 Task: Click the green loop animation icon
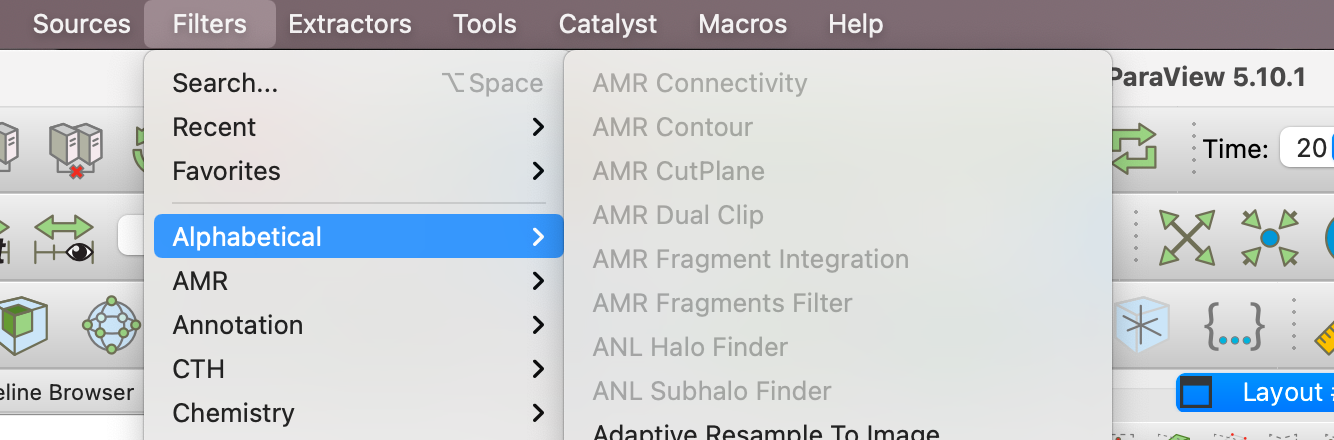(x=1133, y=150)
